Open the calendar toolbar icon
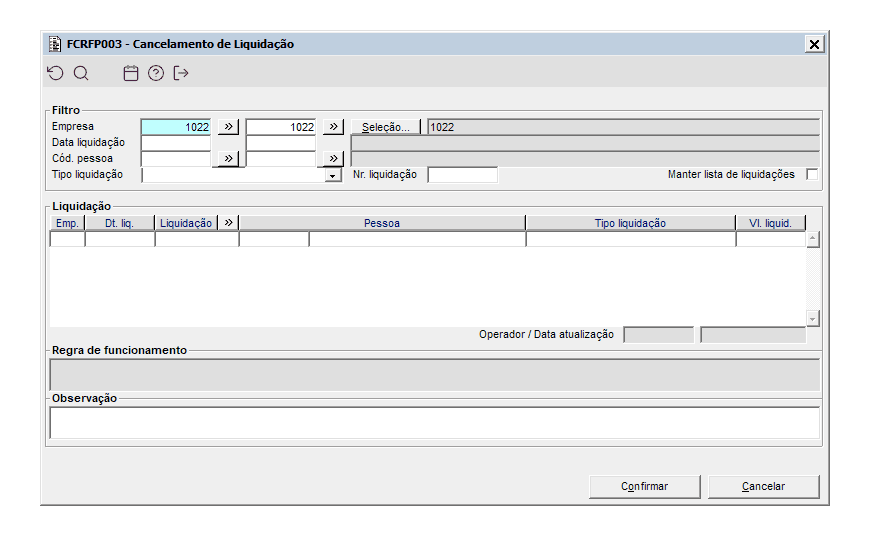The width and height of the screenshot is (881, 558). (131, 73)
